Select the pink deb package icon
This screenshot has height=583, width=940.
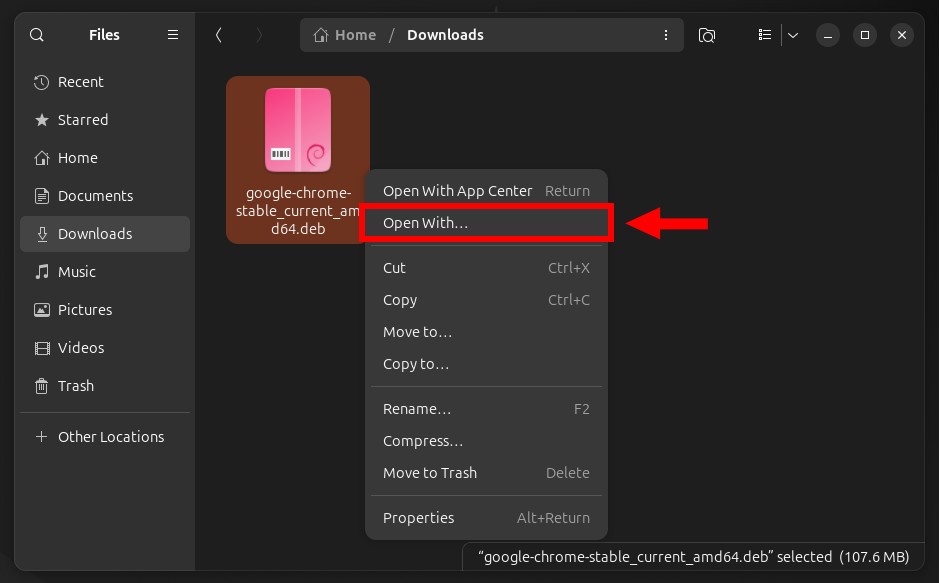pos(298,130)
